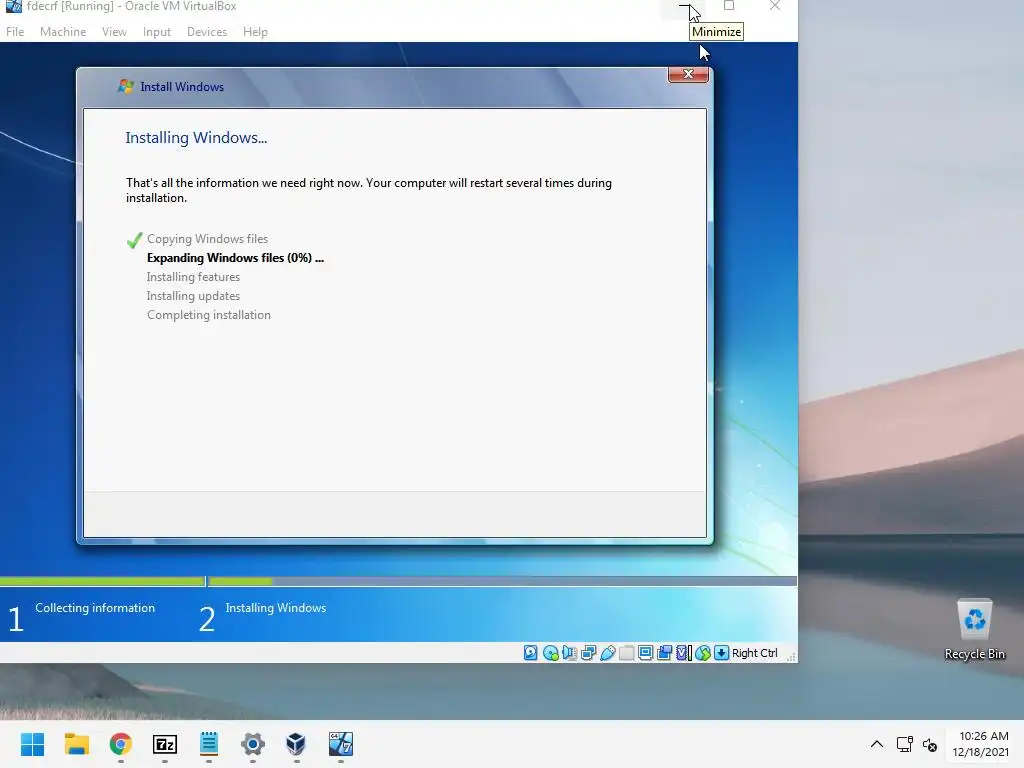Screen dimensions: 1024x768
Task: Open Google Chrome from the taskbar
Action: (121, 744)
